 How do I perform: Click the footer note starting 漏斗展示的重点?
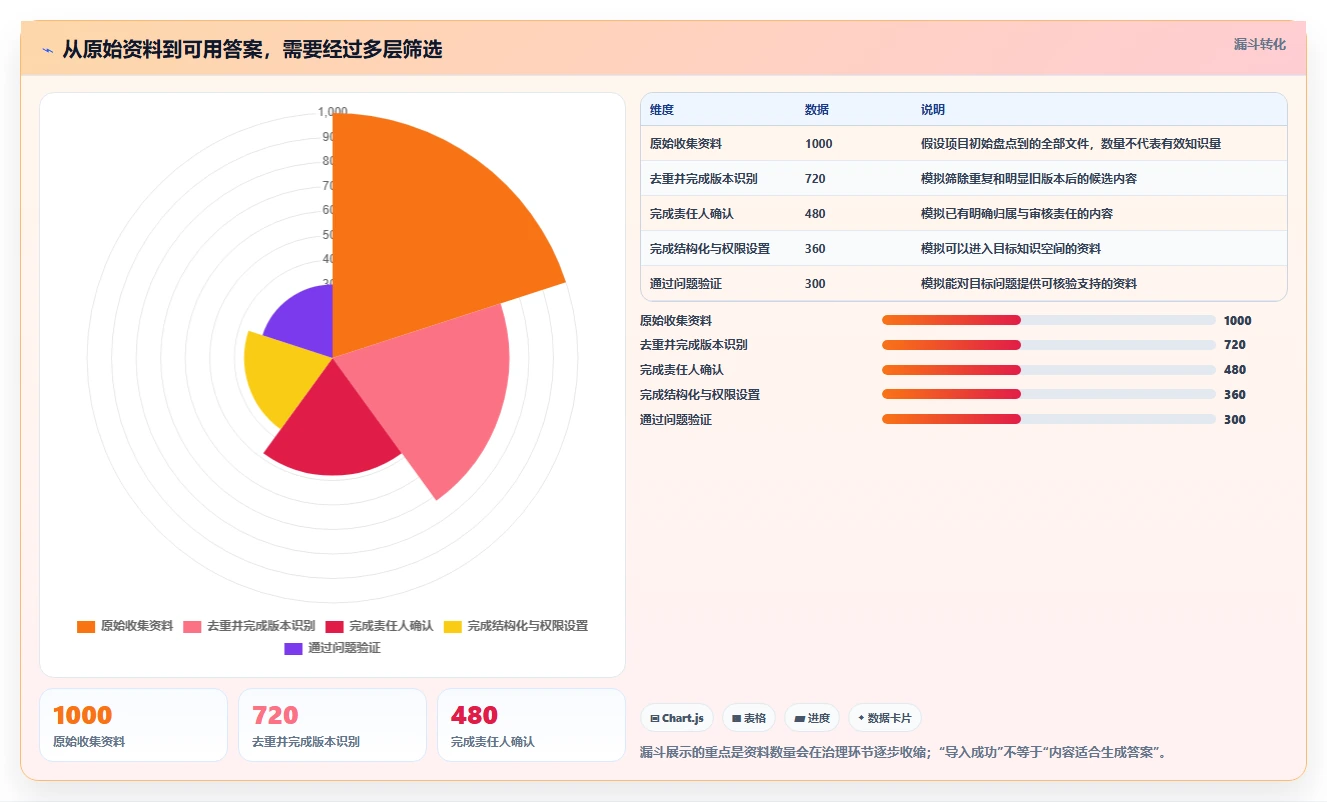click(x=904, y=752)
